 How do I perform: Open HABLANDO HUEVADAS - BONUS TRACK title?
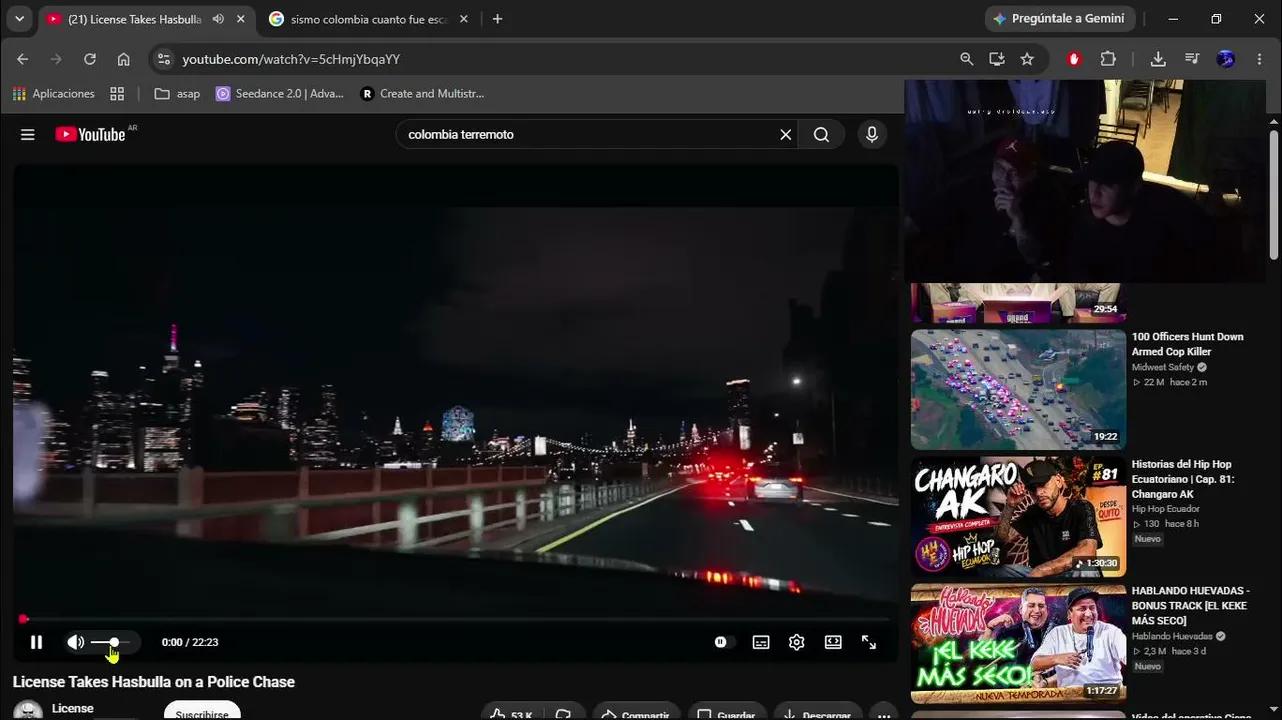[1190, 606]
